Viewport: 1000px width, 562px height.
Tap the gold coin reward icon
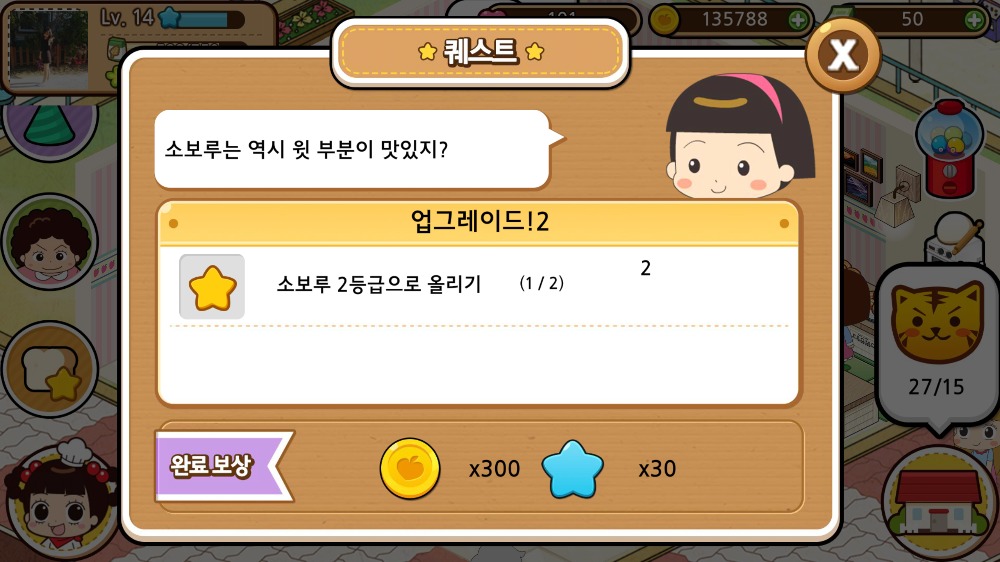pyautogui.click(x=409, y=468)
